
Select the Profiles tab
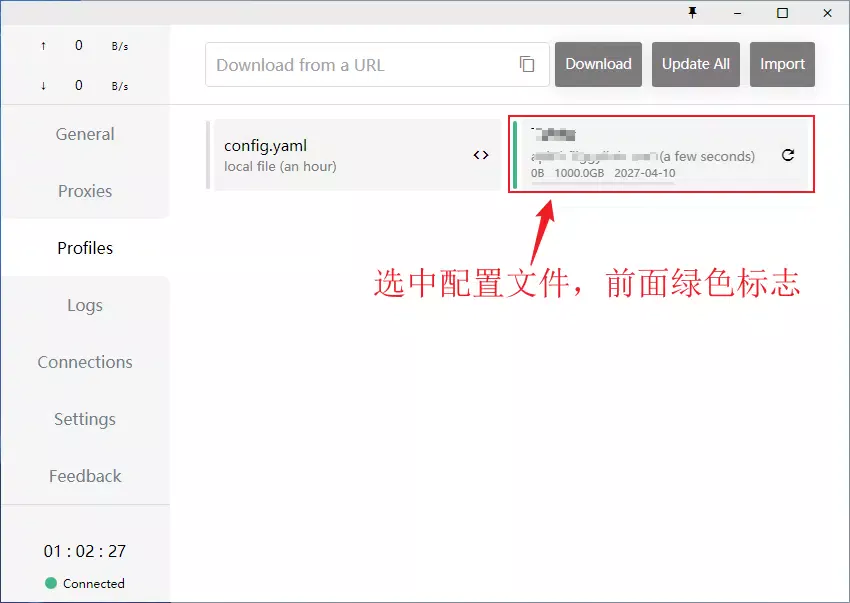coord(85,248)
